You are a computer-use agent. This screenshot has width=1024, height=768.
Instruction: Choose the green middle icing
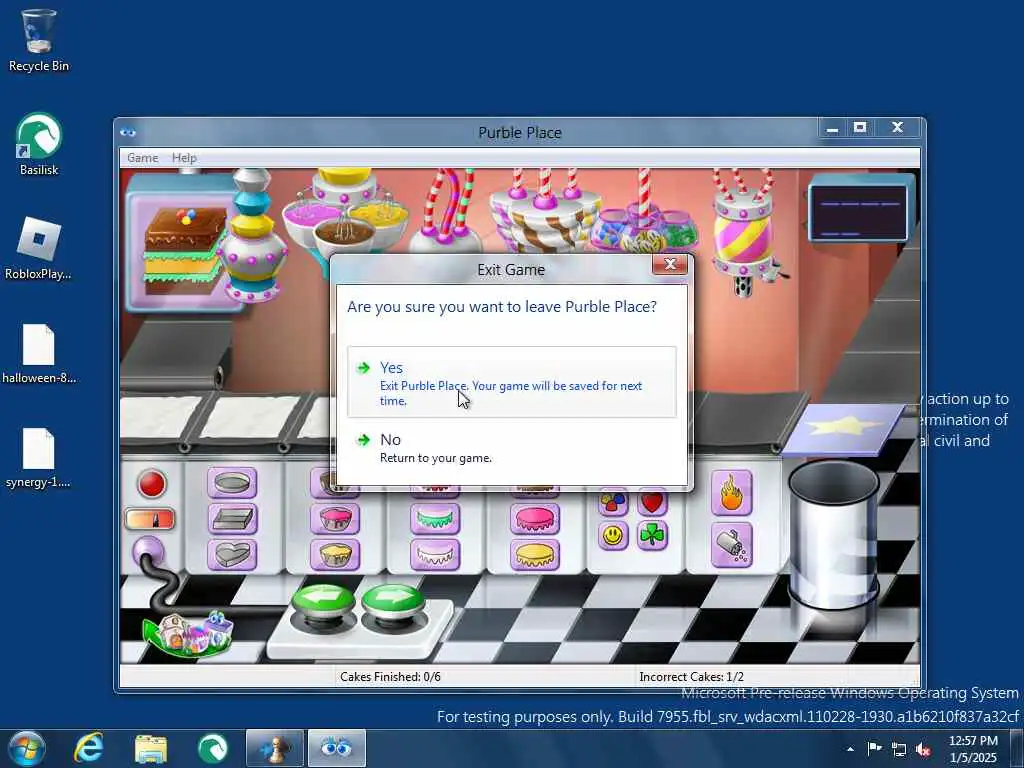pyautogui.click(x=435, y=519)
